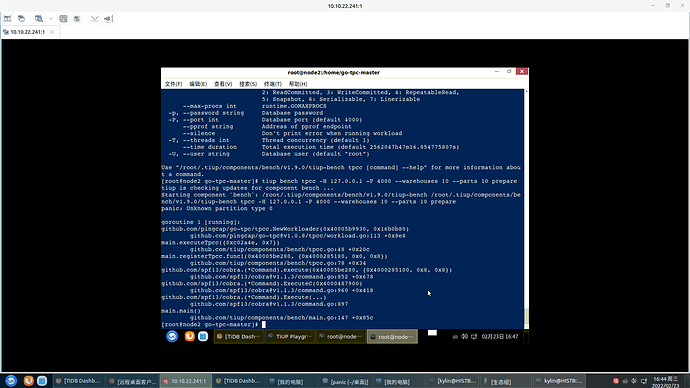The image size is (690, 388).
Task: Click the remote clock showing 02月23日 16:47
Action: 500,337
